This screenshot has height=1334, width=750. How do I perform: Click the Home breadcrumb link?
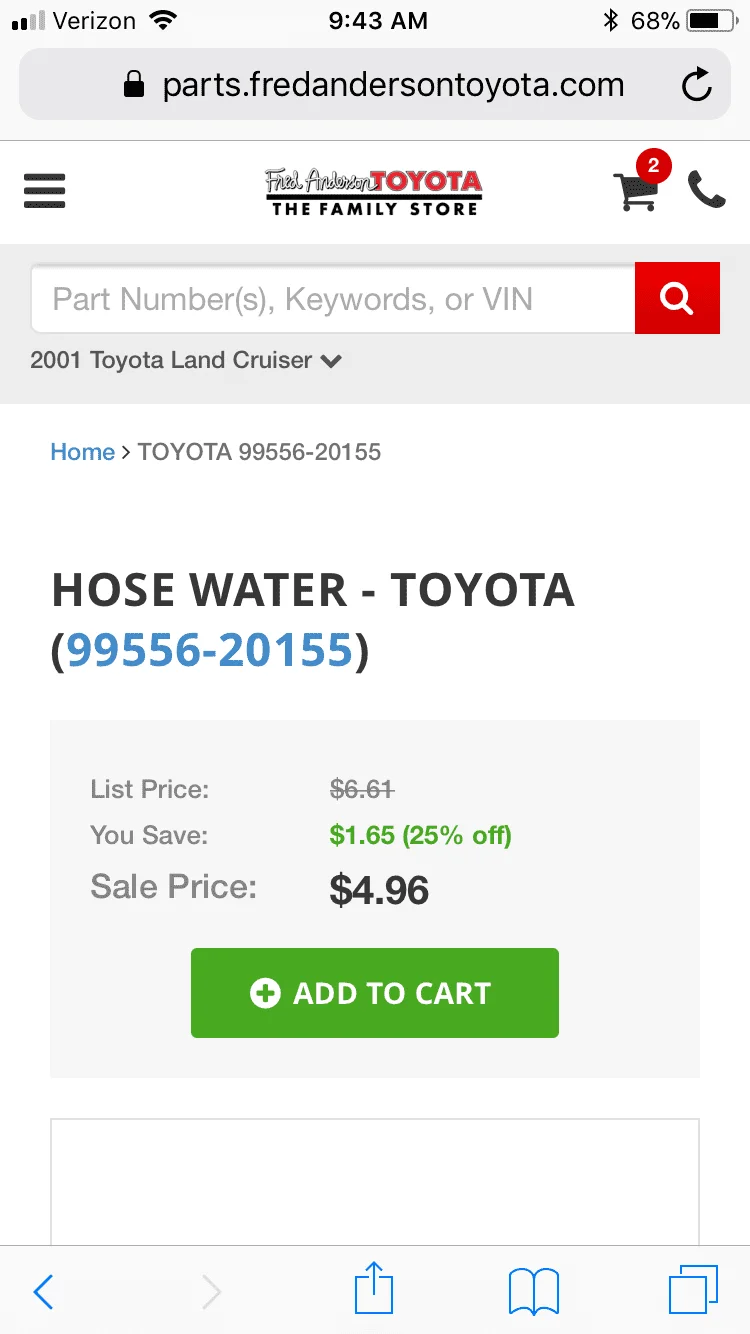tap(82, 452)
